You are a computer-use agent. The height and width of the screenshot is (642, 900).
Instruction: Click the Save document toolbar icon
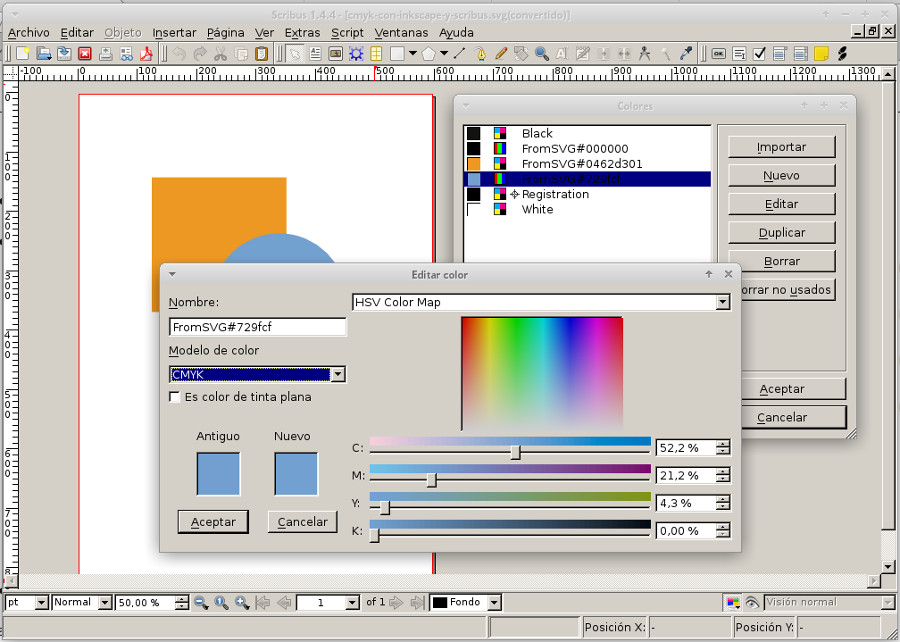(64, 54)
